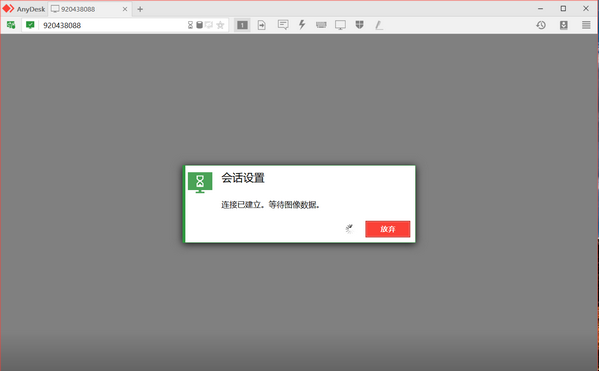
Task: Click the faded monitor icon in address bar
Action: point(209,25)
